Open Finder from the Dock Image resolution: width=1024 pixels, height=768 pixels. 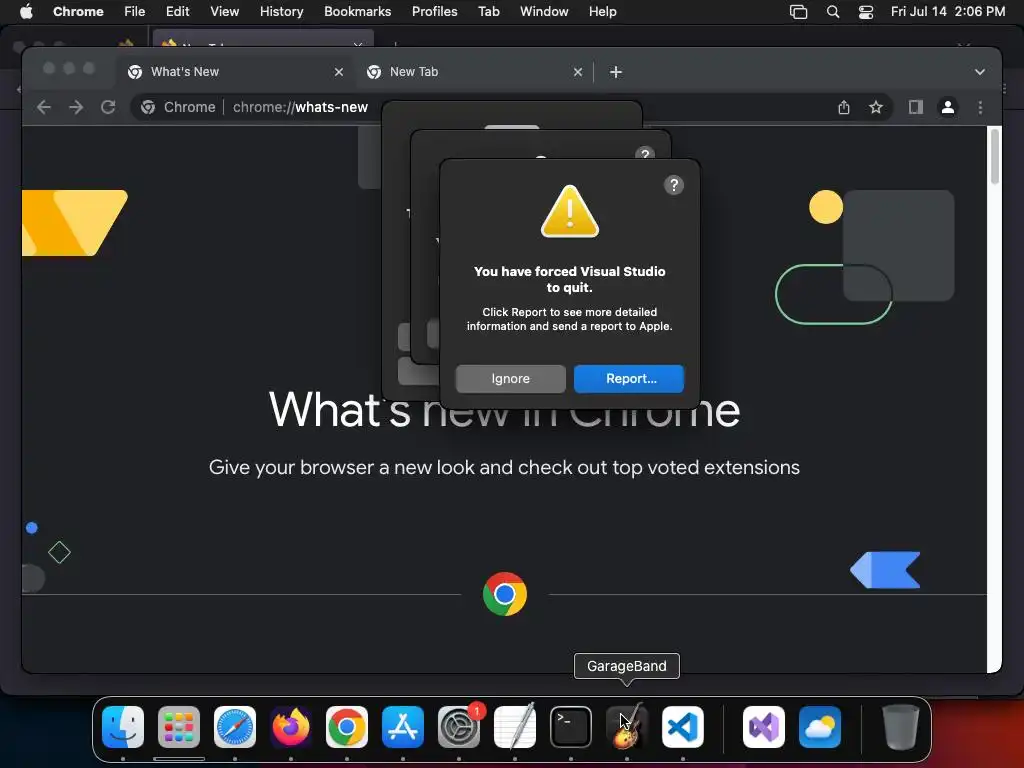pos(123,727)
